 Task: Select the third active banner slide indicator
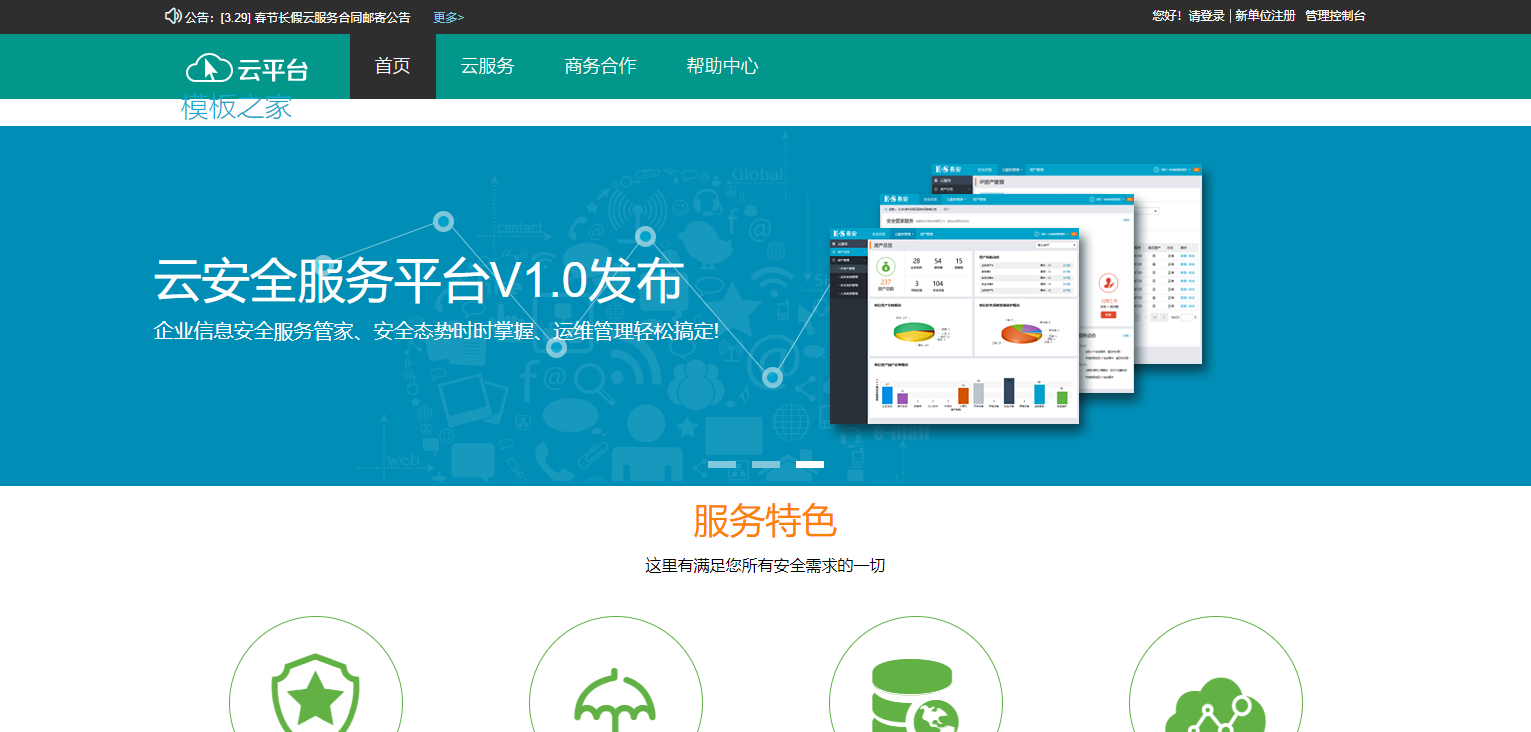(x=810, y=464)
